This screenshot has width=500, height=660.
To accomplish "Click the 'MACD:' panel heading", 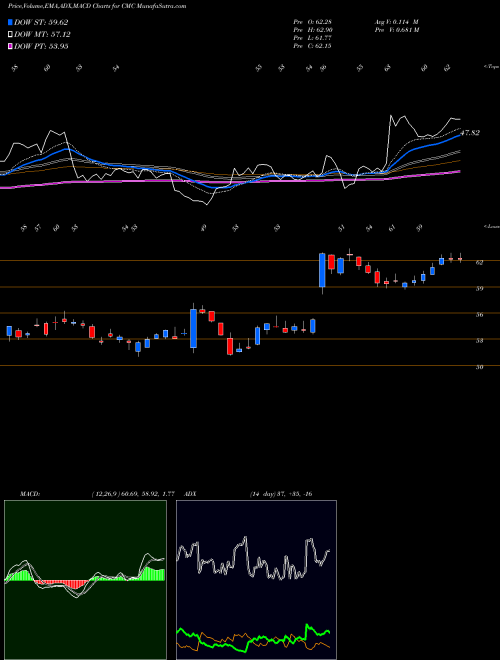I will click(x=30, y=494).
